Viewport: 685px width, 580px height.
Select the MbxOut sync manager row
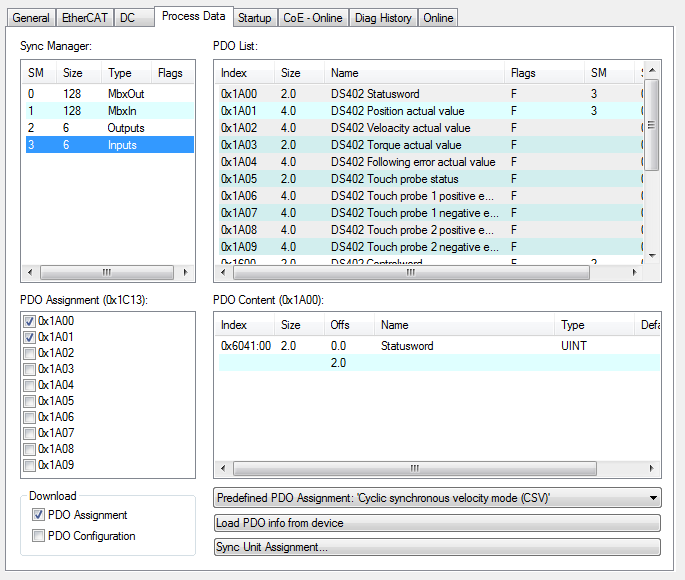point(110,93)
